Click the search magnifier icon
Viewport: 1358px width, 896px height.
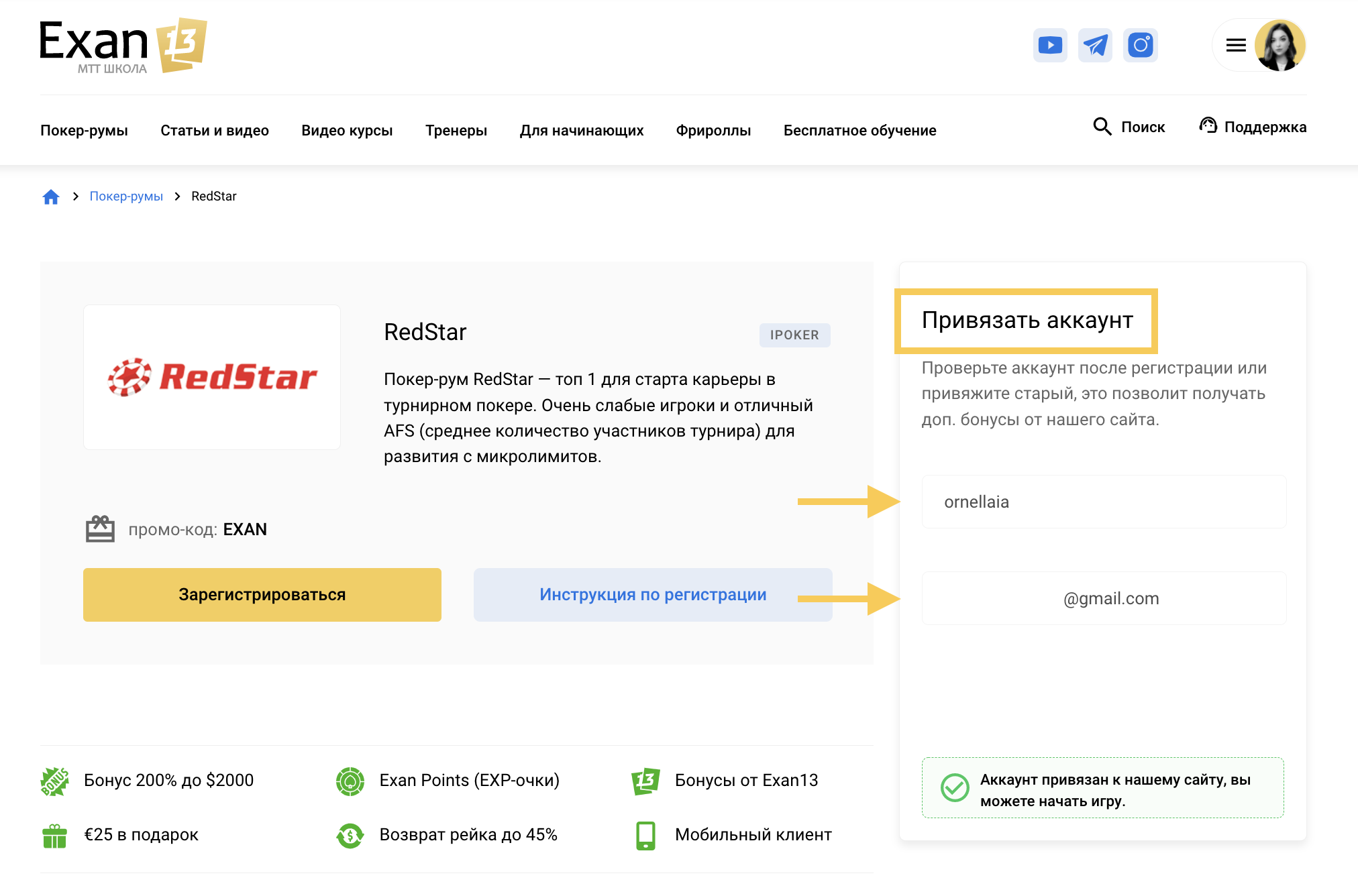point(1102,126)
